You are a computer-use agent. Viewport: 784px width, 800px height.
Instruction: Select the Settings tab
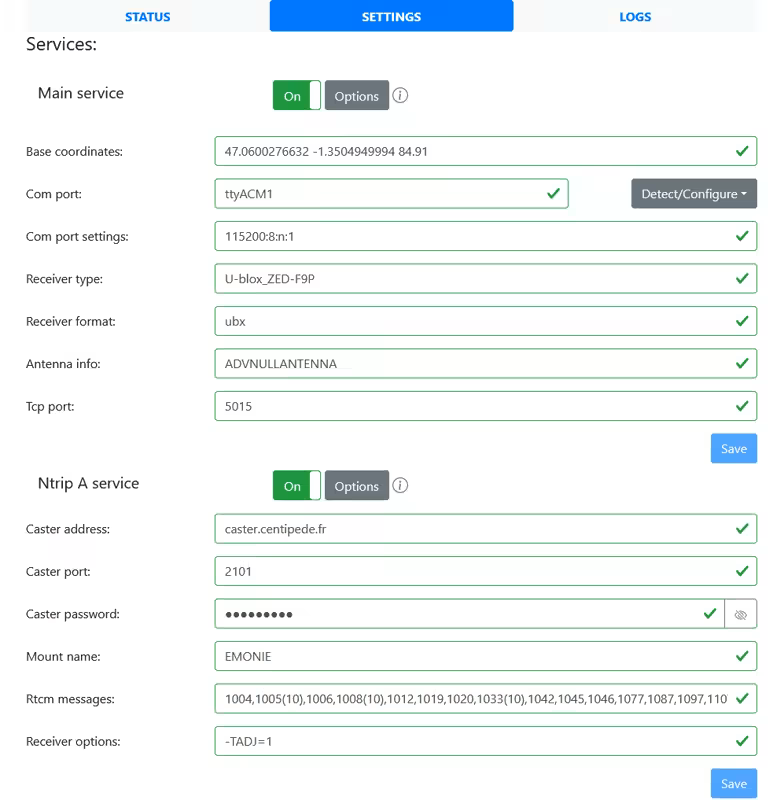[x=391, y=17]
